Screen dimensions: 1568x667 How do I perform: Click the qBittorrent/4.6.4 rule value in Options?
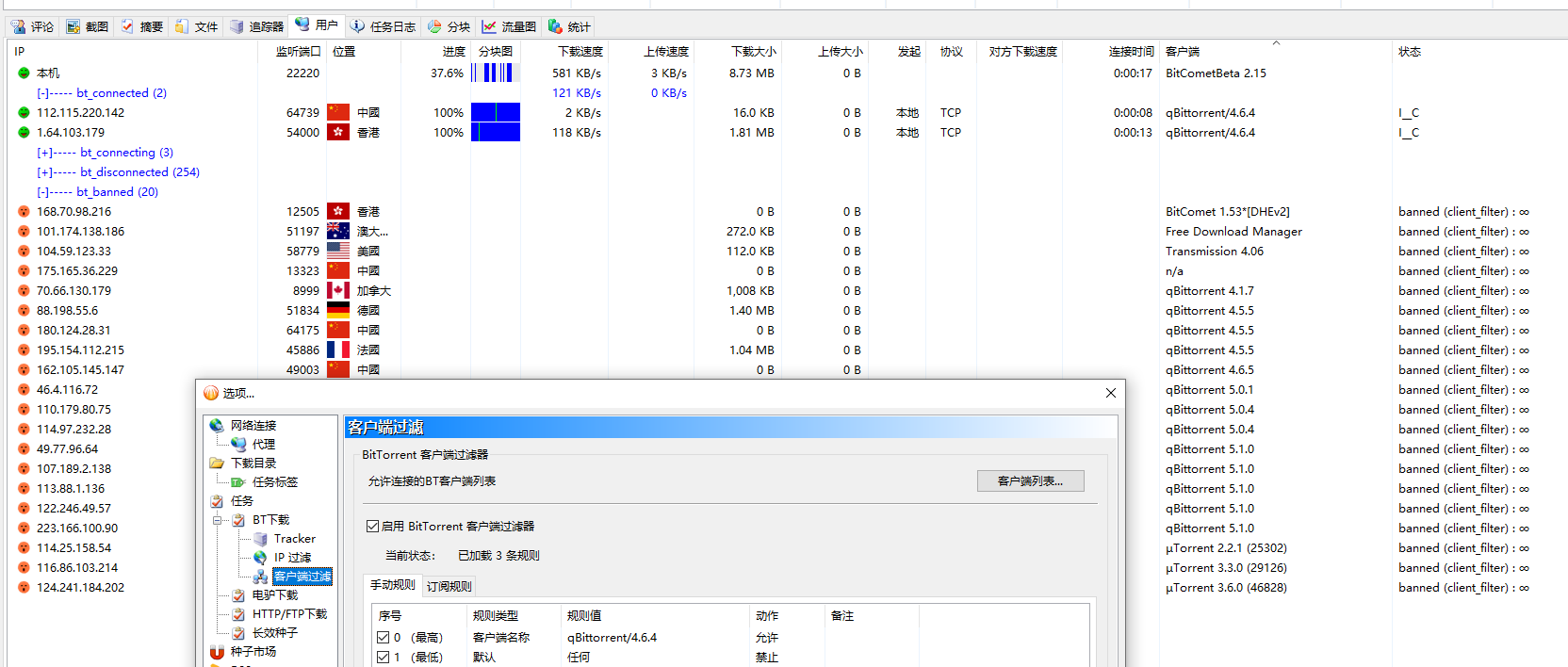point(612,637)
